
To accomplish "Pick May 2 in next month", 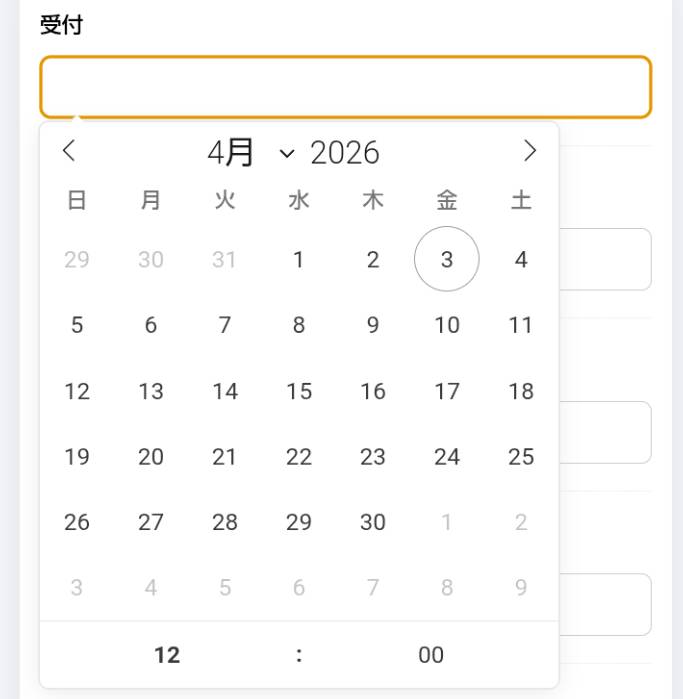I will tap(520, 522).
